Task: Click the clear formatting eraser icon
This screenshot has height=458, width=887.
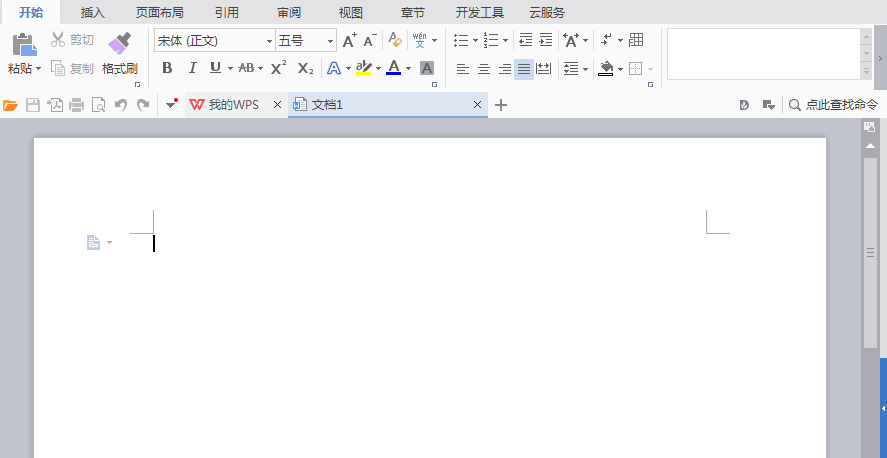Action: [x=395, y=40]
